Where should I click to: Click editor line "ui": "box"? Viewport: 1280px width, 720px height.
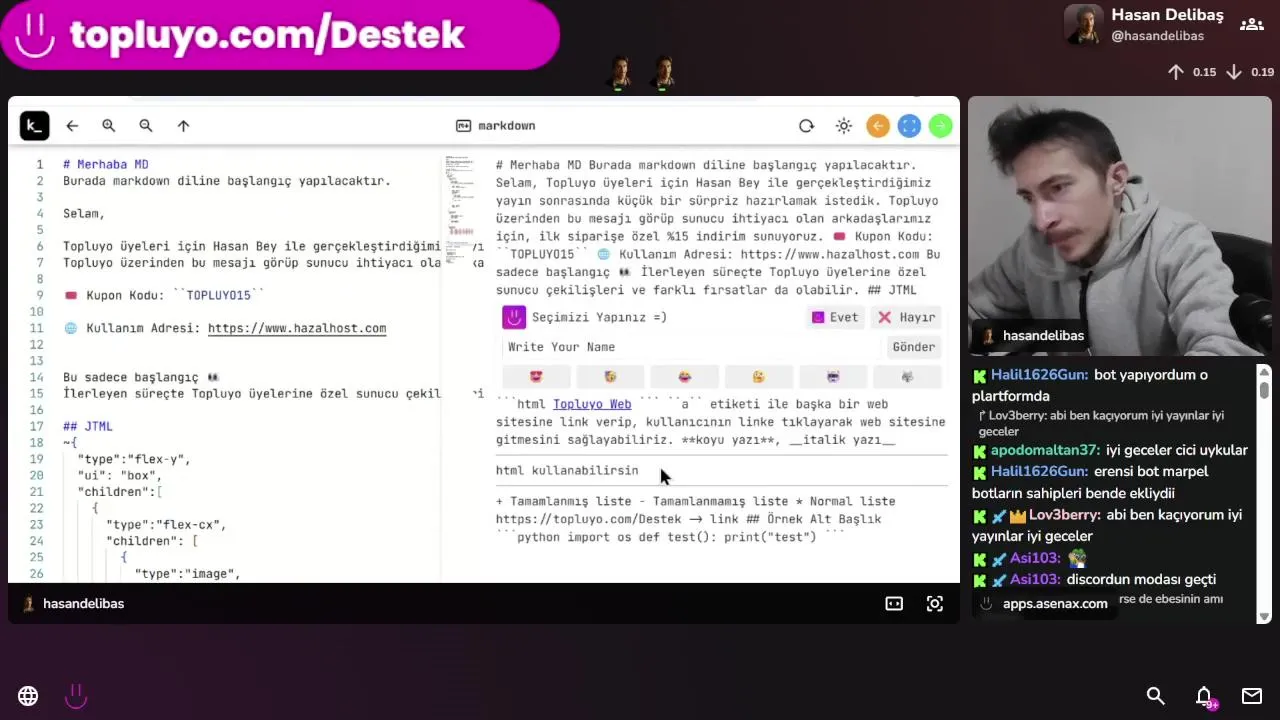click(x=120, y=475)
